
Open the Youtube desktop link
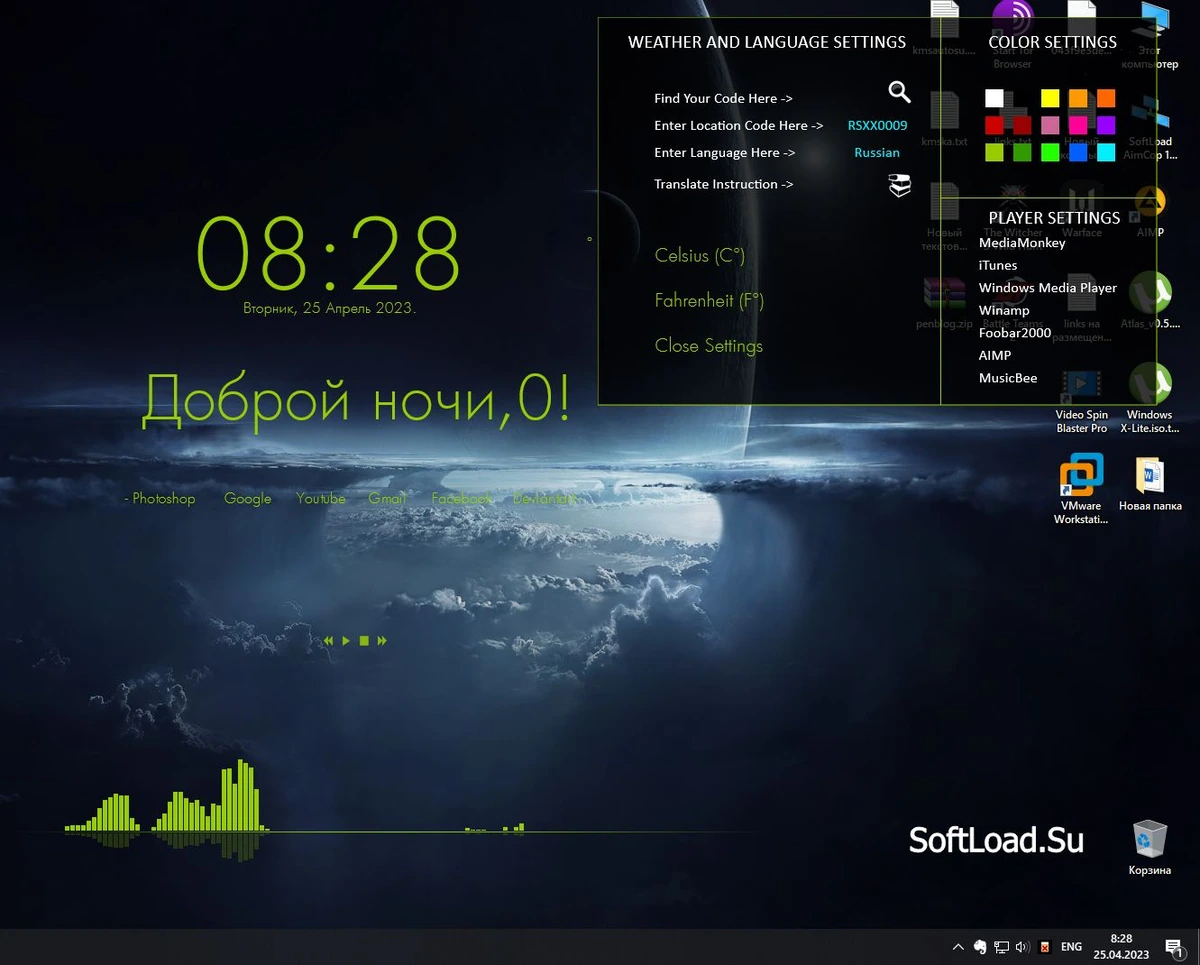[321, 498]
